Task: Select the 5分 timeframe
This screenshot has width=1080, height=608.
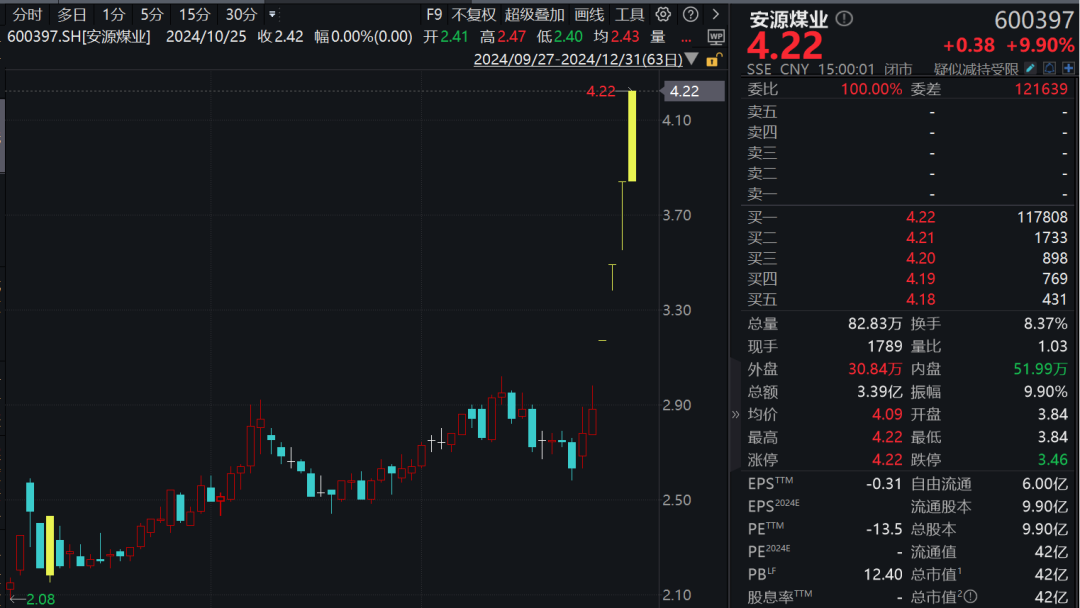Action: coord(152,14)
